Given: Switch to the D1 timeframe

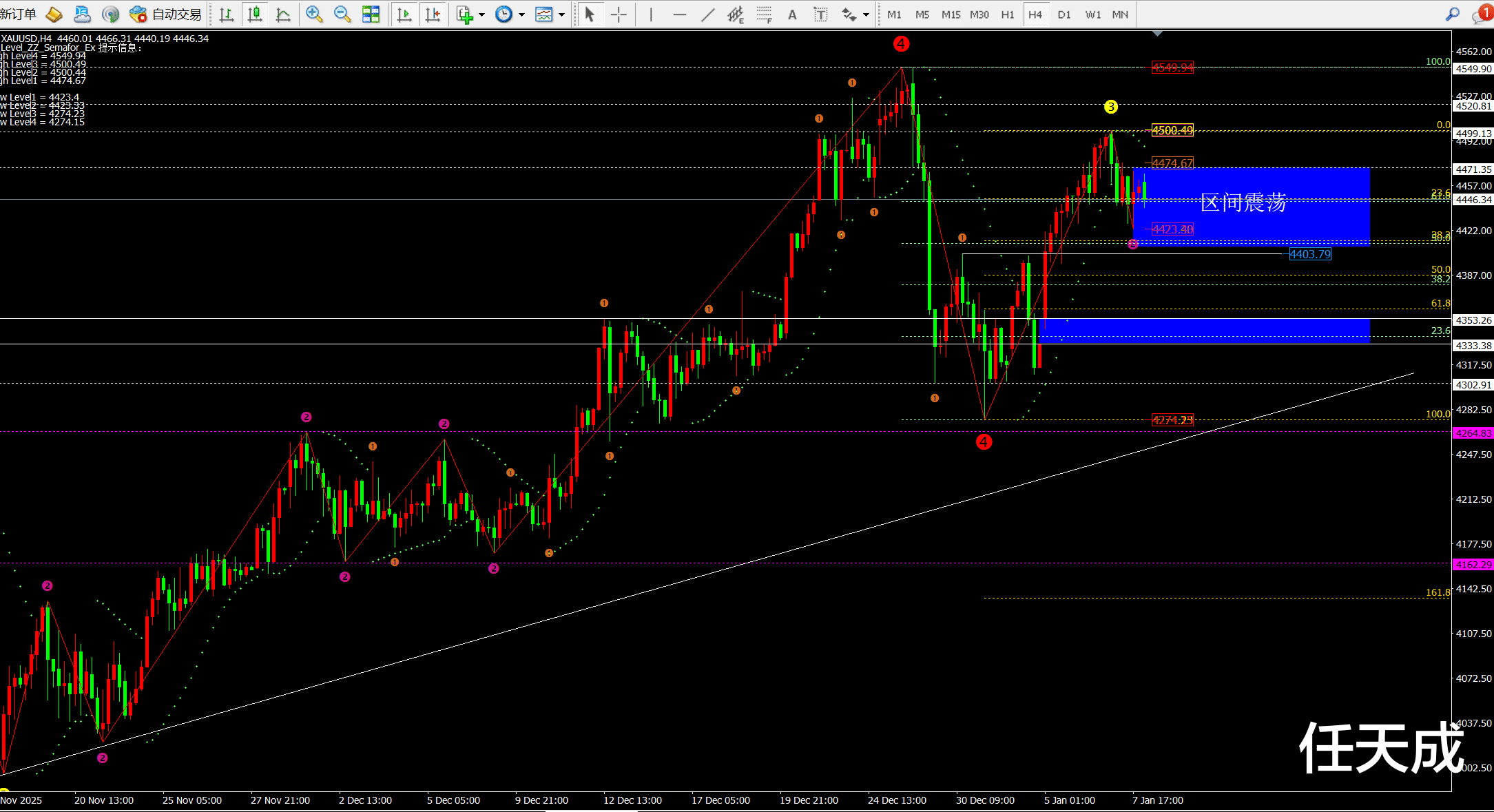Looking at the screenshot, I should (x=1064, y=14).
